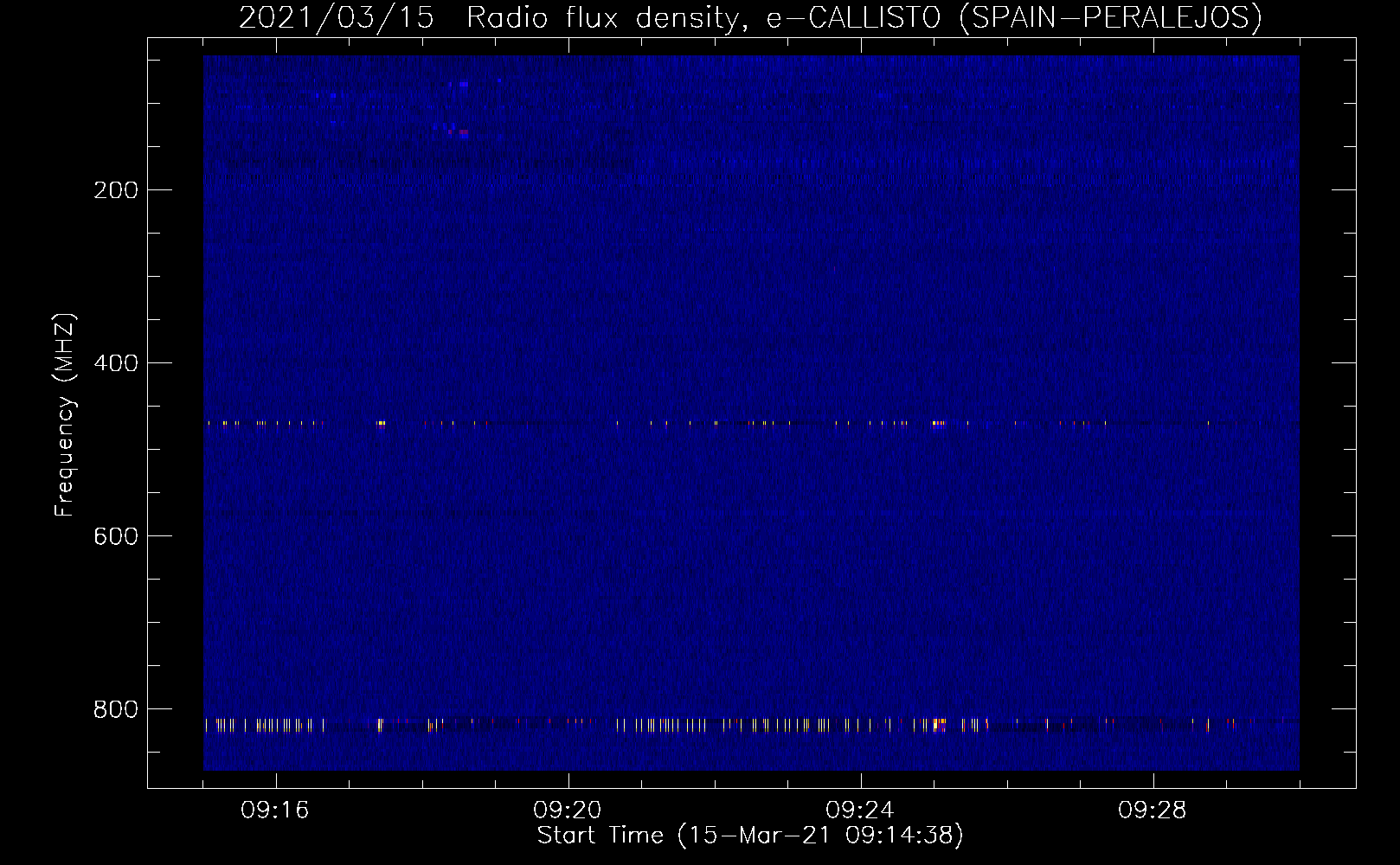Click the 200 frequency tick label
This screenshot has height=865, width=1400.
[116, 190]
